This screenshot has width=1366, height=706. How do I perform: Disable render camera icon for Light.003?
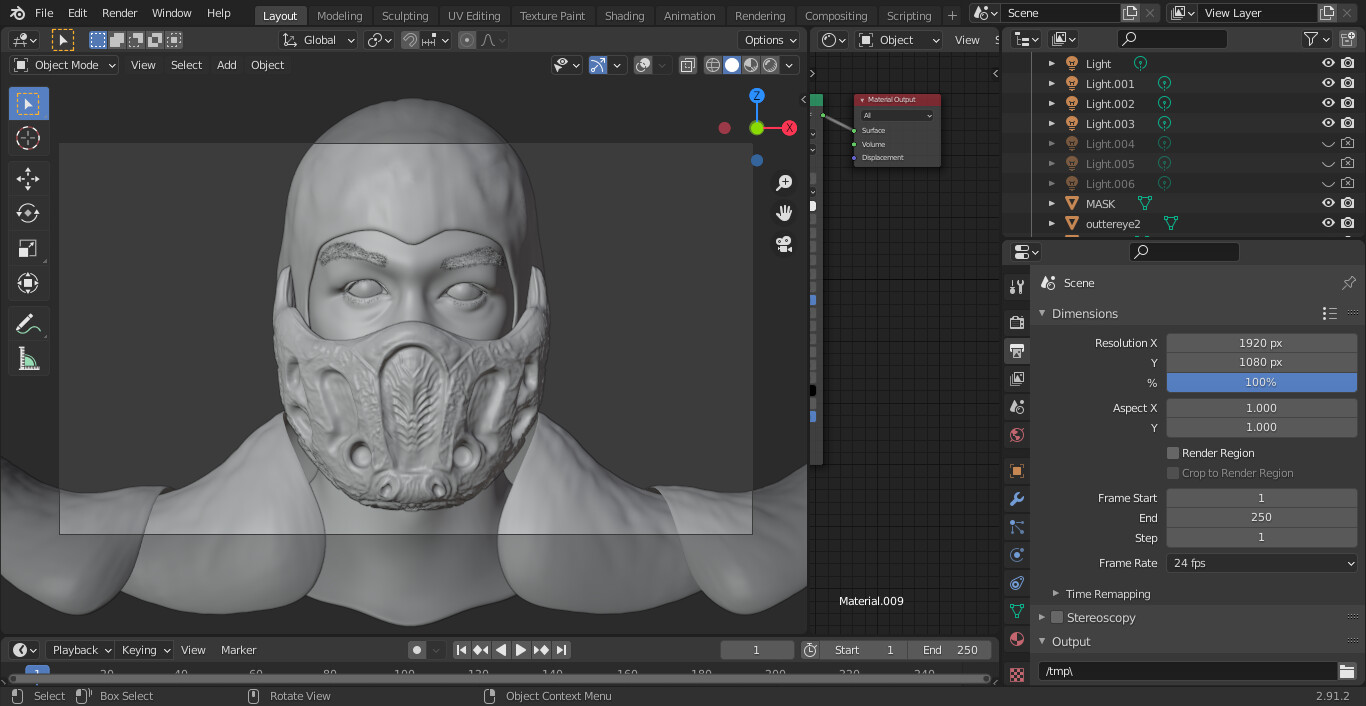[x=1348, y=123]
